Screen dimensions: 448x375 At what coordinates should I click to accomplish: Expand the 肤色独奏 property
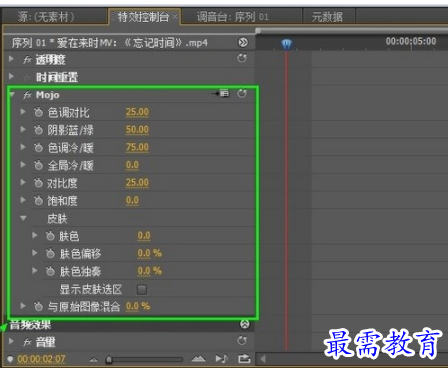click(x=35, y=270)
